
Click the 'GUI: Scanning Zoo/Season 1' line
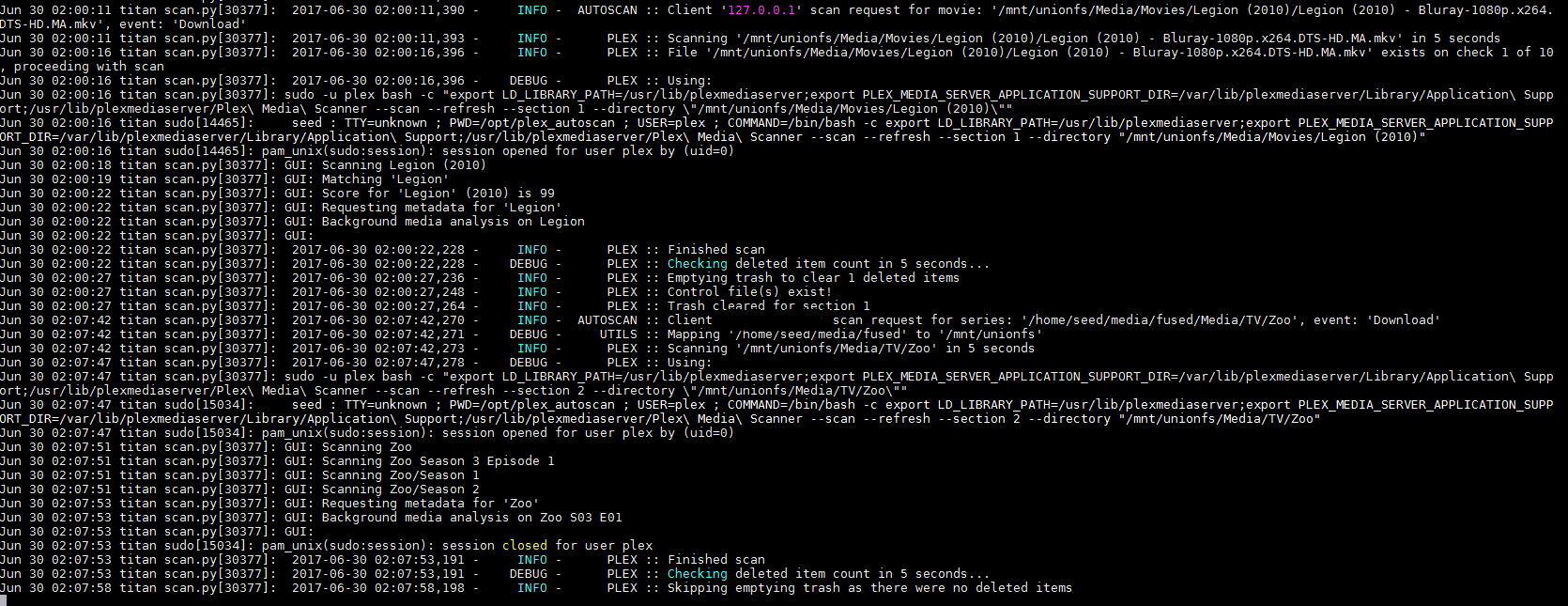(x=381, y=475)
